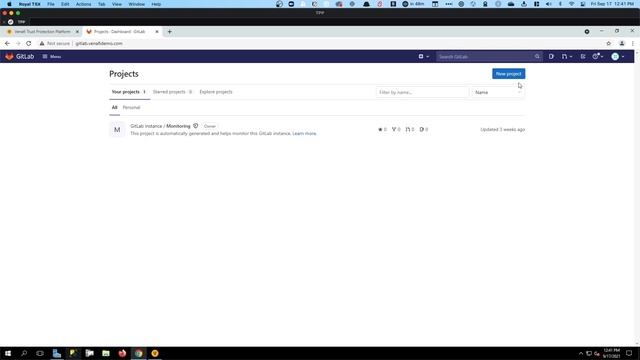Open the Edit menu in the menu bar
This screenshot has width=640, height=360.
coord(65,4)
